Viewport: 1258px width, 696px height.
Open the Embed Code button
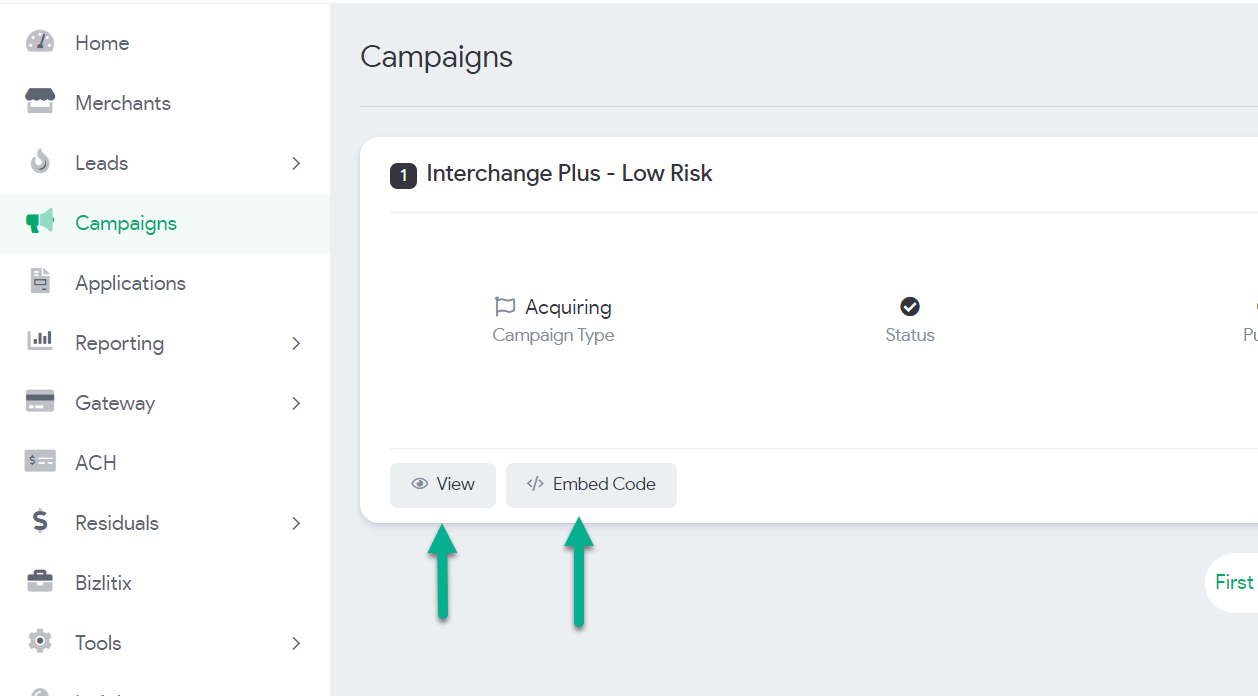(x=591, y=485)
